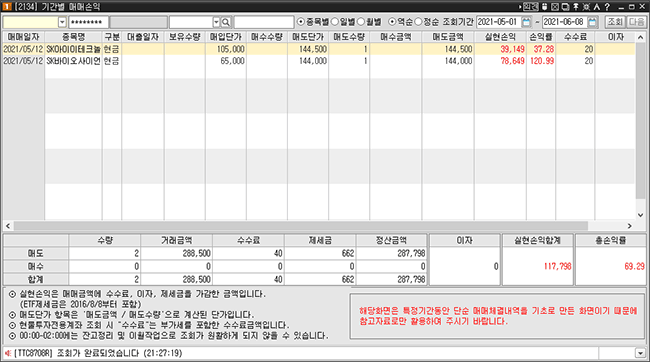Click the 조회 search button
Image resolution: width=650 pixels, height=362 pixels.
pyautogui.click(x=615, y=22)
